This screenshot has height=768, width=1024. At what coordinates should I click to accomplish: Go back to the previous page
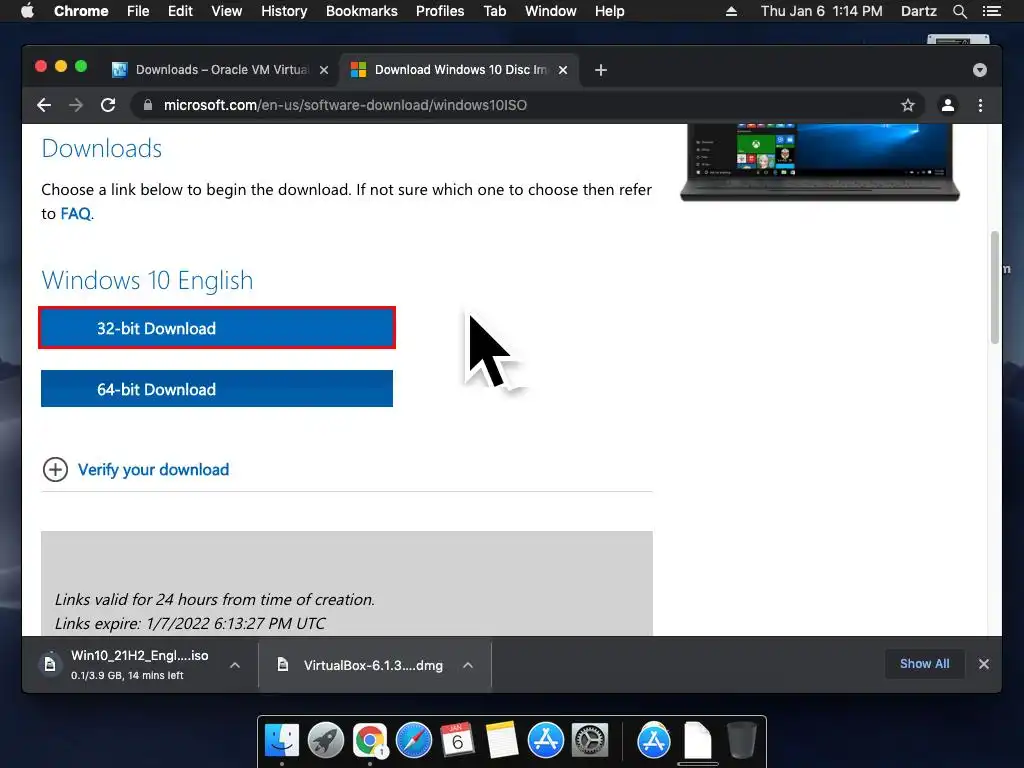point(44,105)
